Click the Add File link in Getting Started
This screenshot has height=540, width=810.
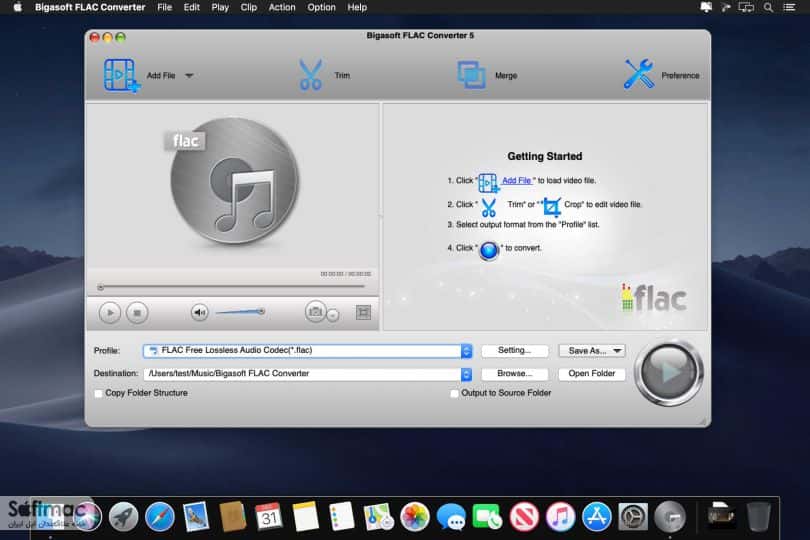(517, 180)
